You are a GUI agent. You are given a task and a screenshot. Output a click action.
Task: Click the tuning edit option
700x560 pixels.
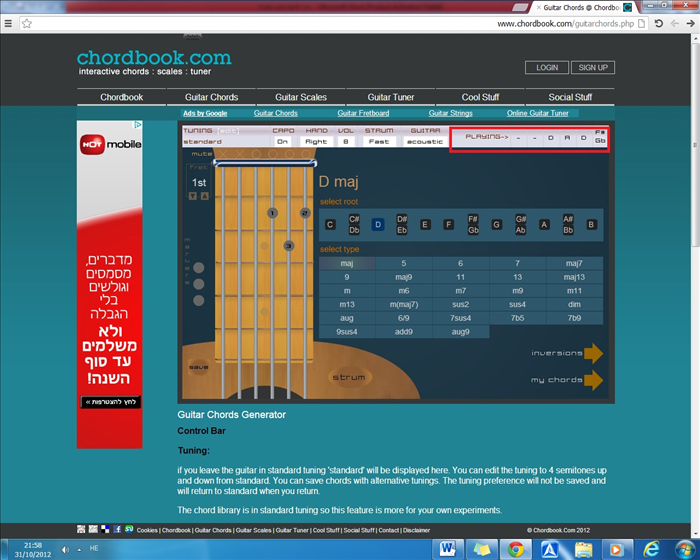(x=228, y=131)
